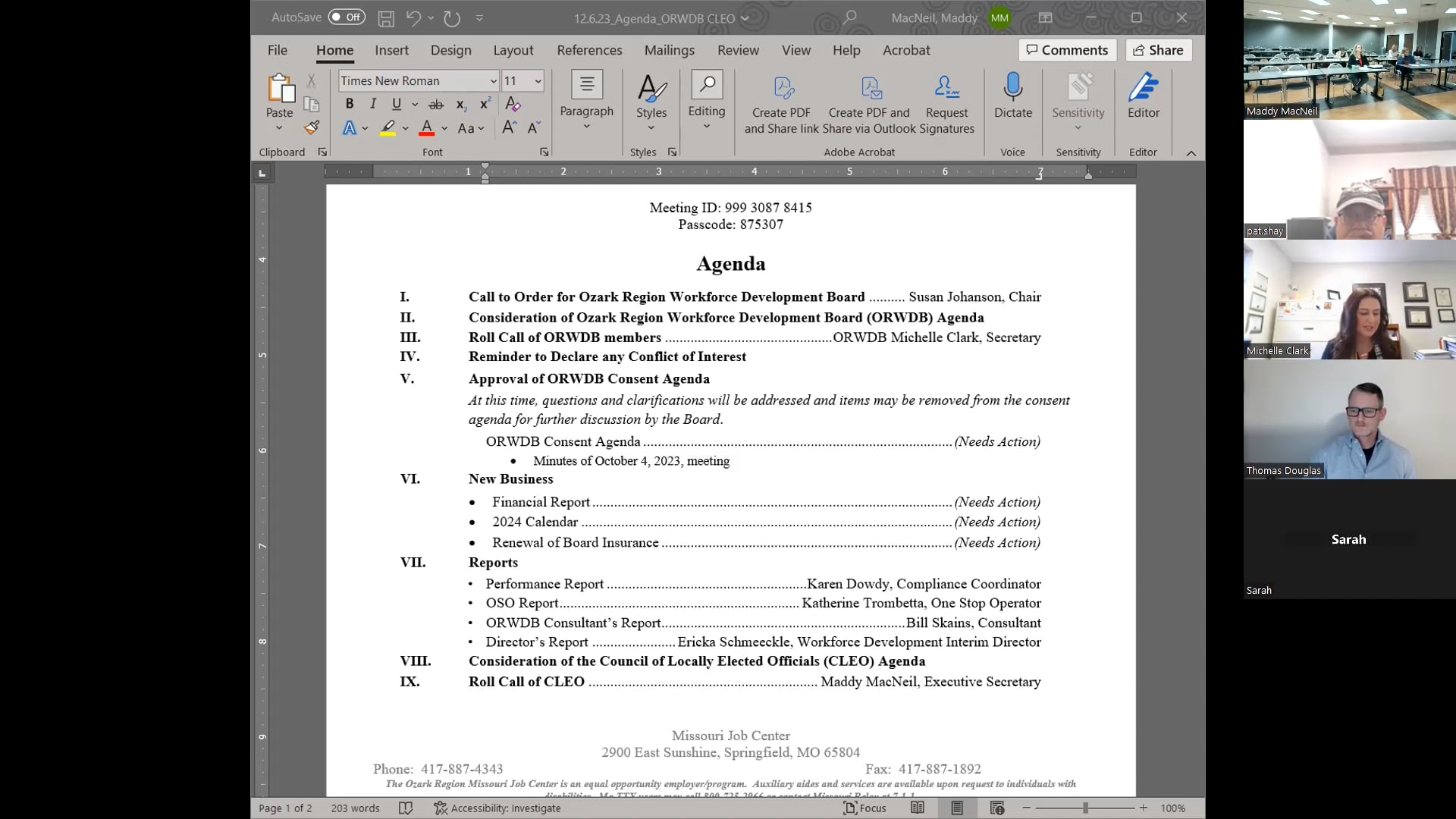Click the Share button
Image resolution: width=1456 pixels, height=819 pixels.
coord(1158,50)
